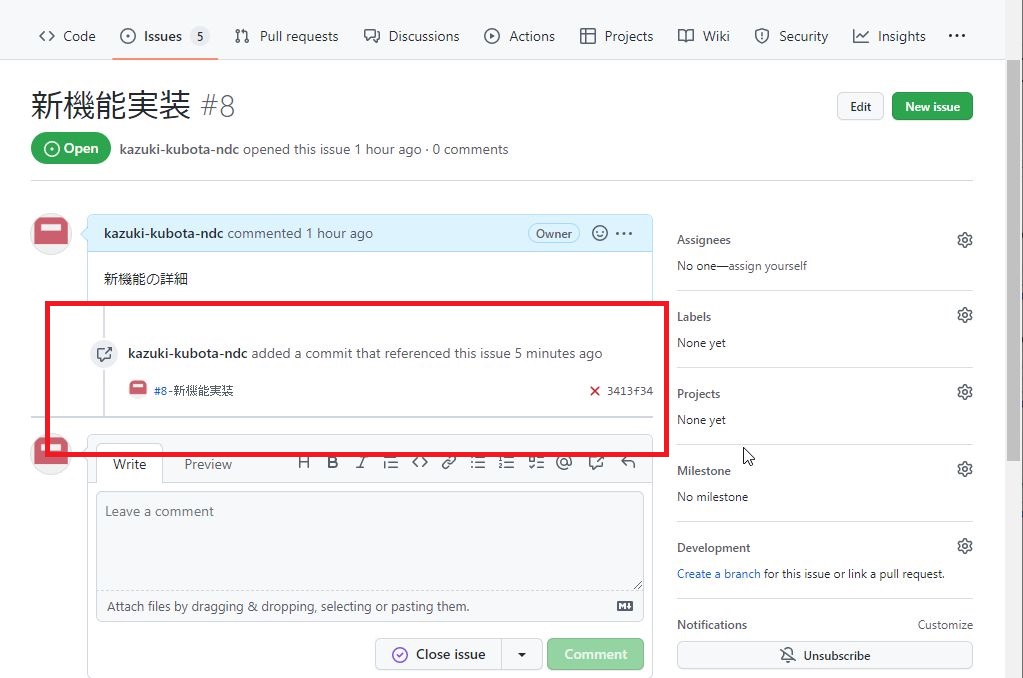Unsubscribe from issue notifications

pos(824,655)
